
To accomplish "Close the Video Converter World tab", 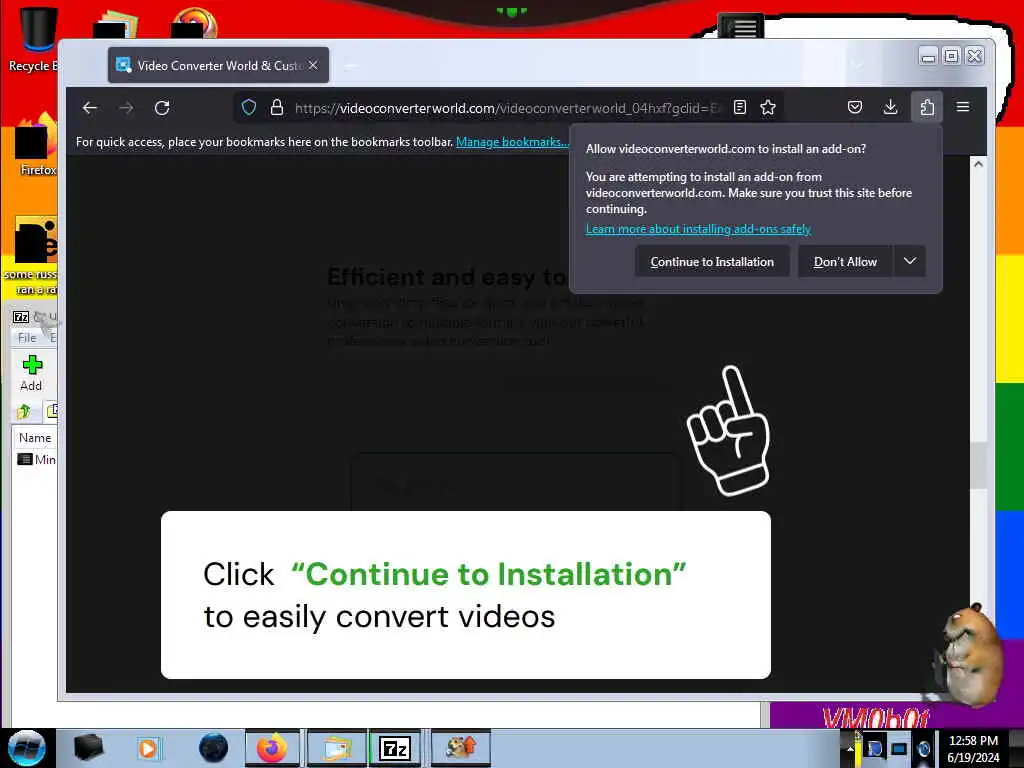I will tap(313, 65).
